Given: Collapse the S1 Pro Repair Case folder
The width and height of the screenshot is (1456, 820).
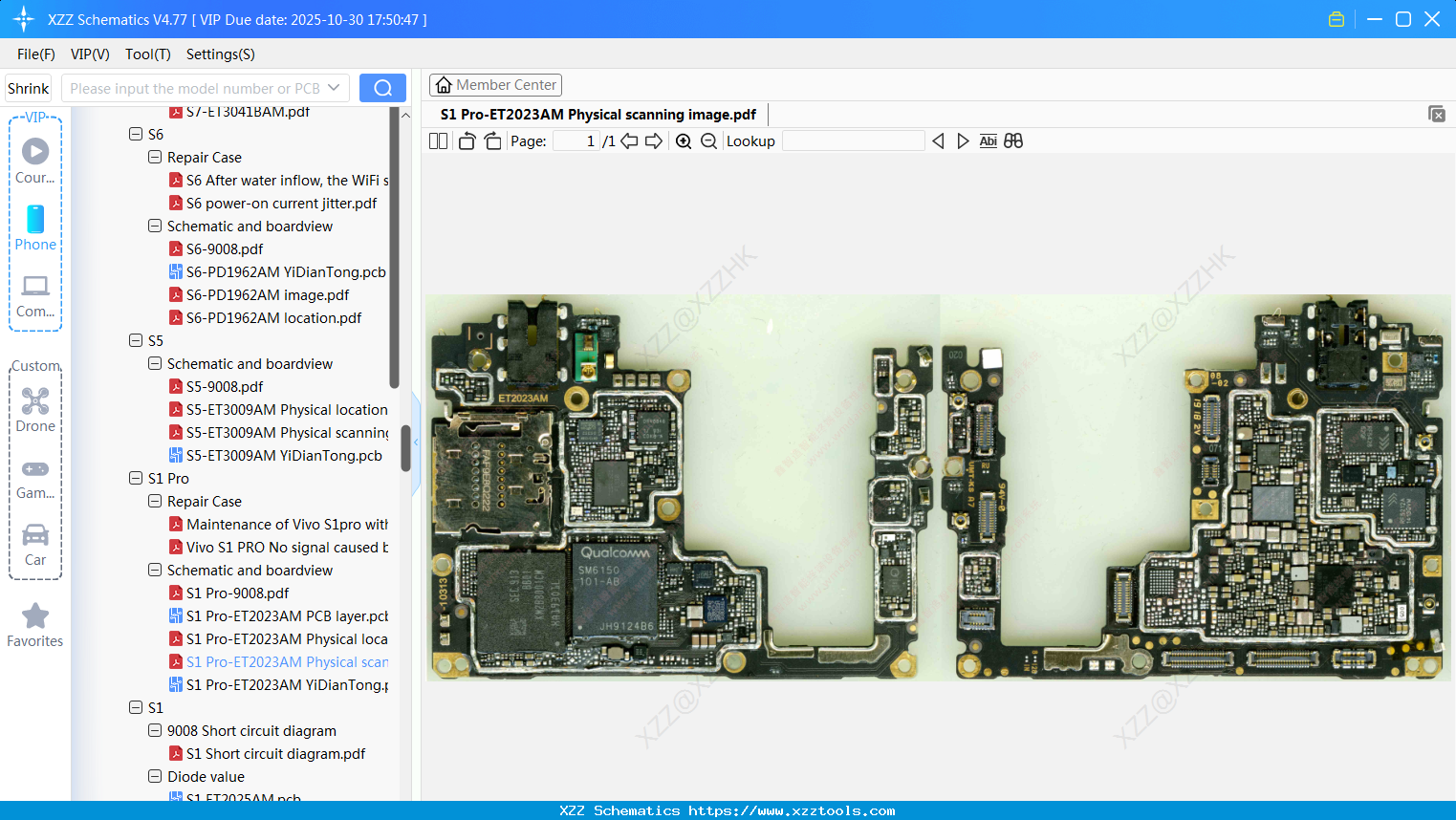Looking at the screenshot, I should pyautogui.click(x=155, y=501).
